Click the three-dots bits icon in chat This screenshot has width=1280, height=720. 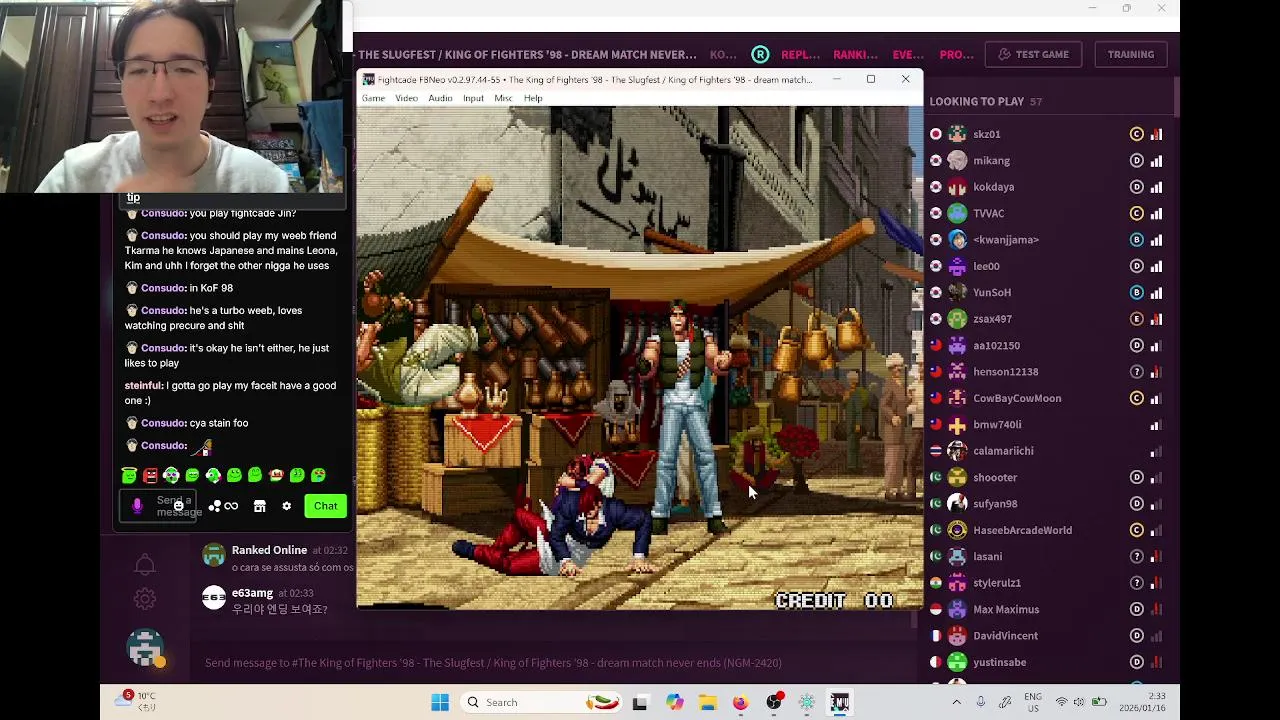(x=214, y=506)
